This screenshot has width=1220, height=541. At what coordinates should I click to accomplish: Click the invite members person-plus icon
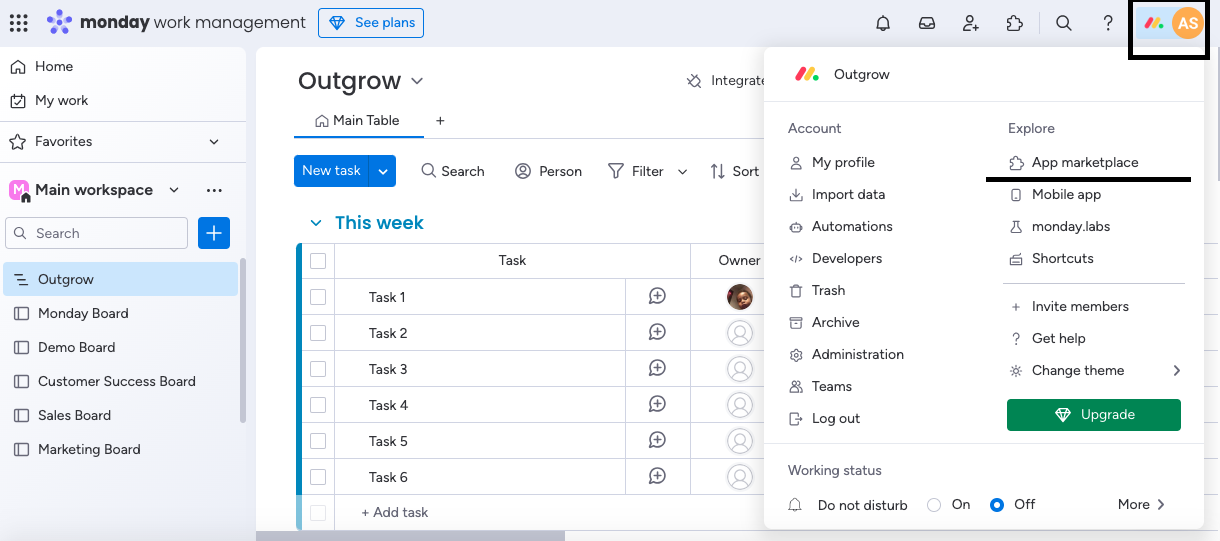[x=971, y=23]
